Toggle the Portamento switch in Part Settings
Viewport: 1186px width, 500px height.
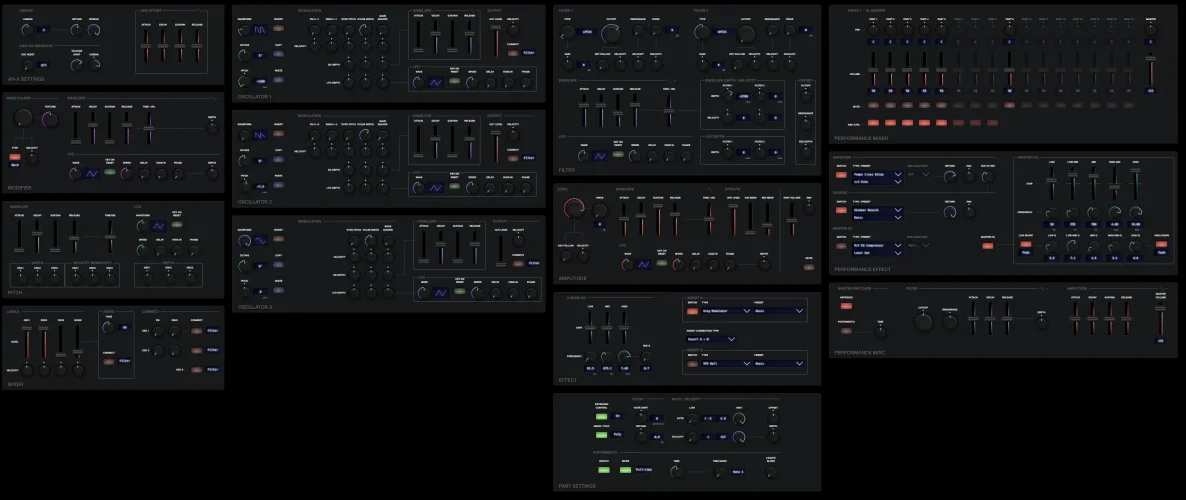[x=603, y=471]
